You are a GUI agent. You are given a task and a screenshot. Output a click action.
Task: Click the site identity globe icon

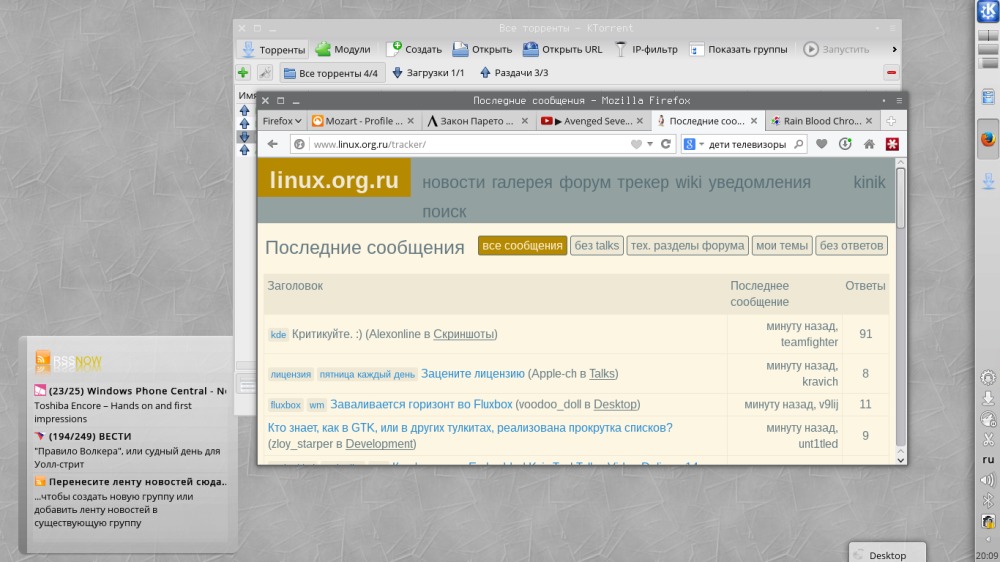coord(299,144)
